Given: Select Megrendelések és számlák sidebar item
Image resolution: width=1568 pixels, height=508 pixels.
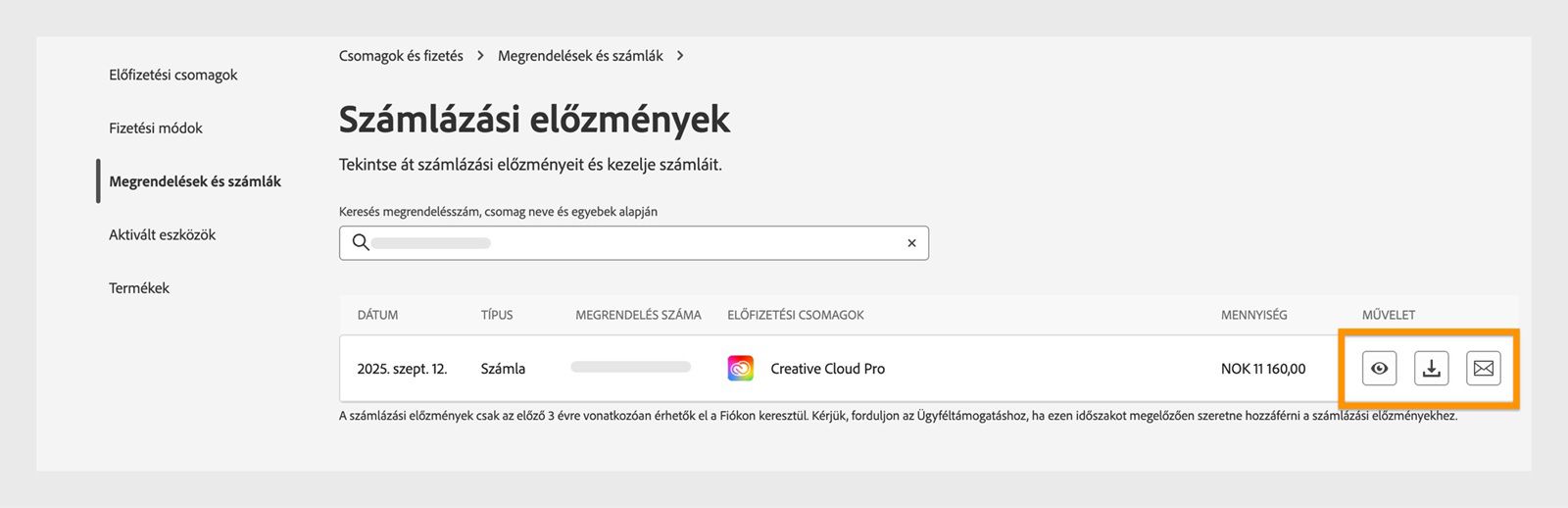Looking at the screenshot, I should click(195, 181).
